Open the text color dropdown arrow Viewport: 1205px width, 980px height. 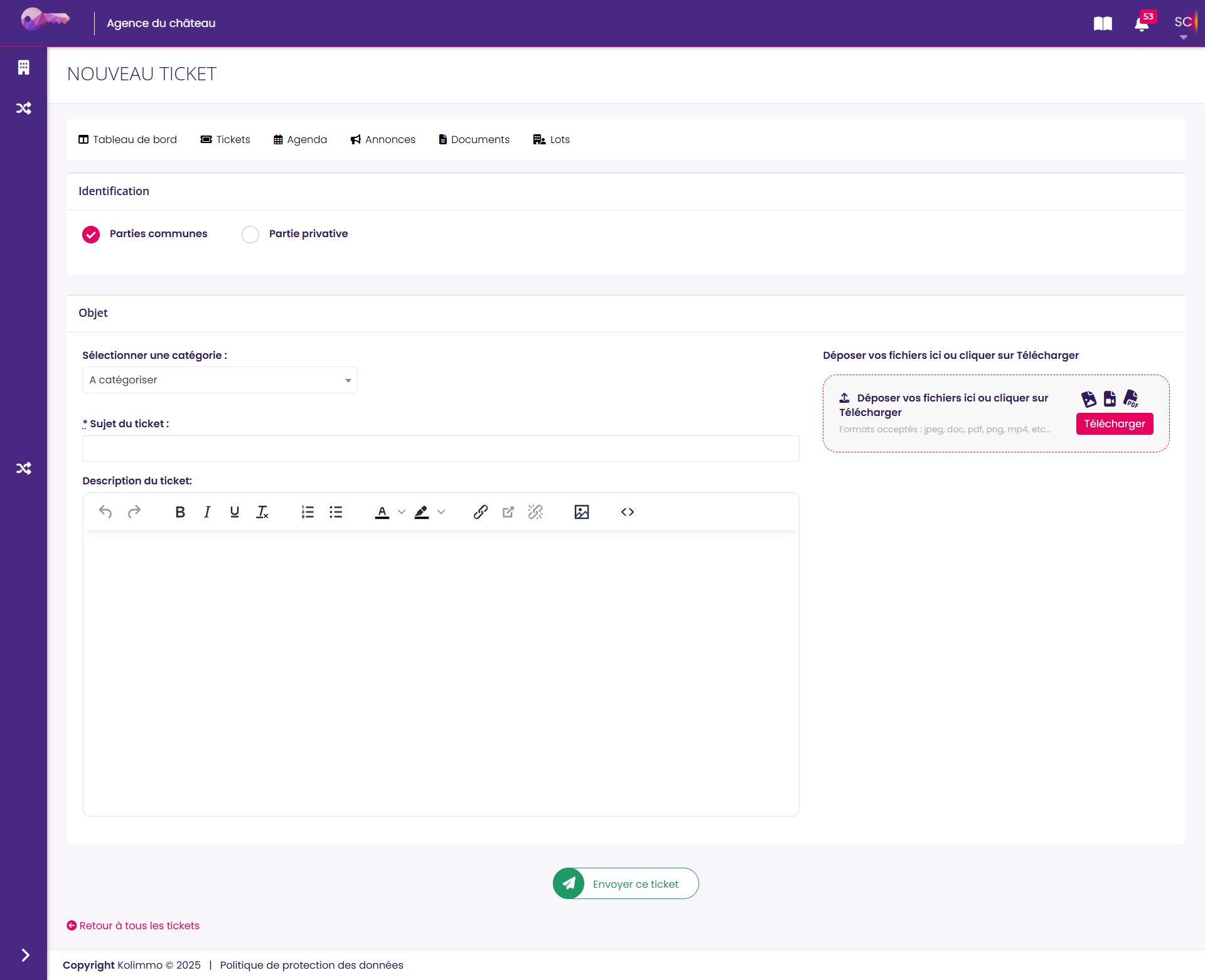click(402, 512)
